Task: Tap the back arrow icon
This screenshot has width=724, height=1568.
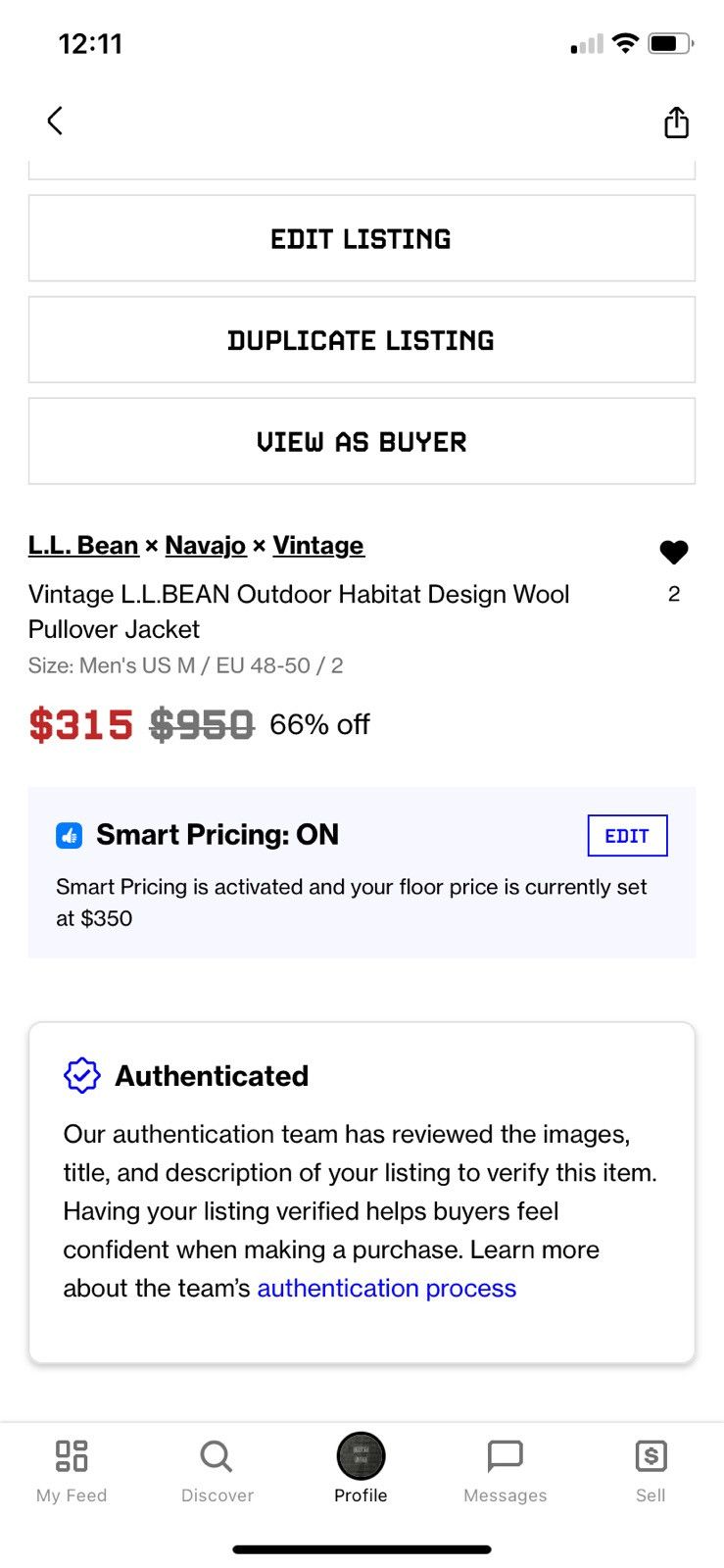Action: 55,121
